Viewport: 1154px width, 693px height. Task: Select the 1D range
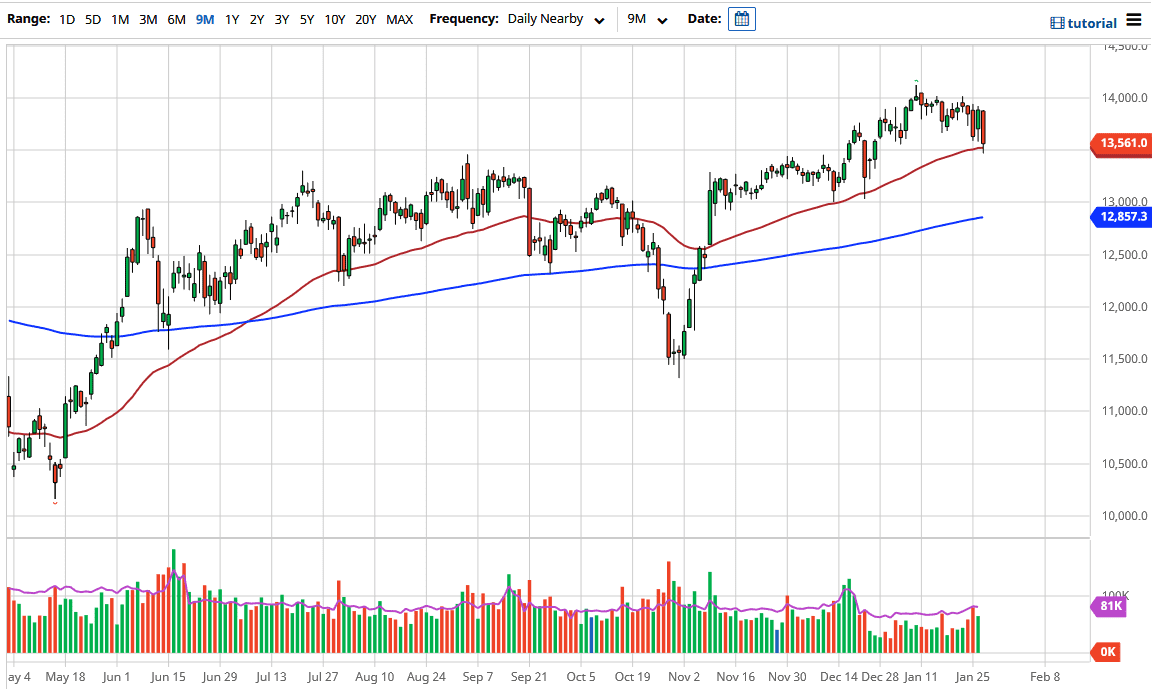coord(66,18)
